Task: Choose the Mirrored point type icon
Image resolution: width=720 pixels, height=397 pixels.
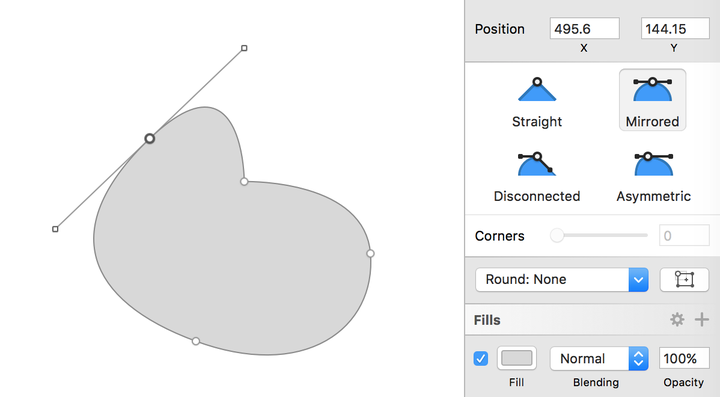Action: point(652,90)
